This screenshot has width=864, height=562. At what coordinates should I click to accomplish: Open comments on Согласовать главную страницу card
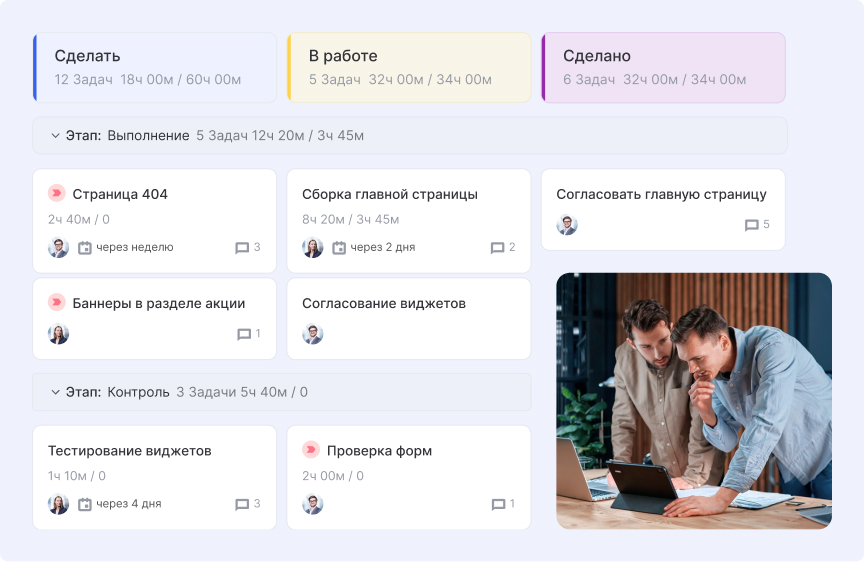coord(752,225)
